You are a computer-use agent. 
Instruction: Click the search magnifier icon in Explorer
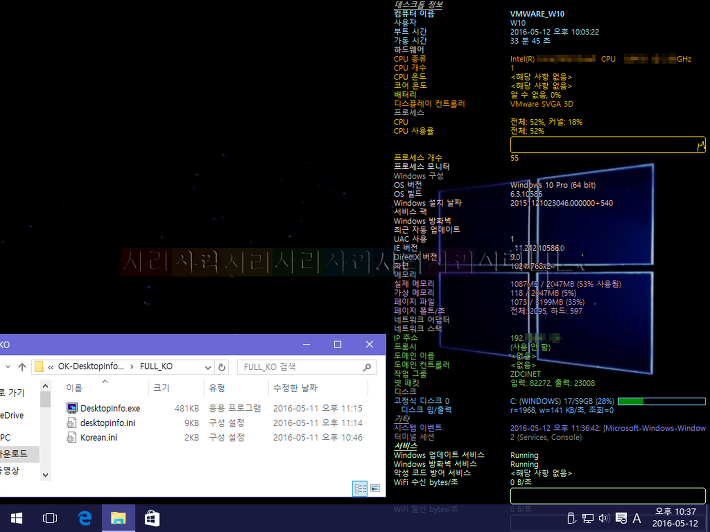[367, 367]
